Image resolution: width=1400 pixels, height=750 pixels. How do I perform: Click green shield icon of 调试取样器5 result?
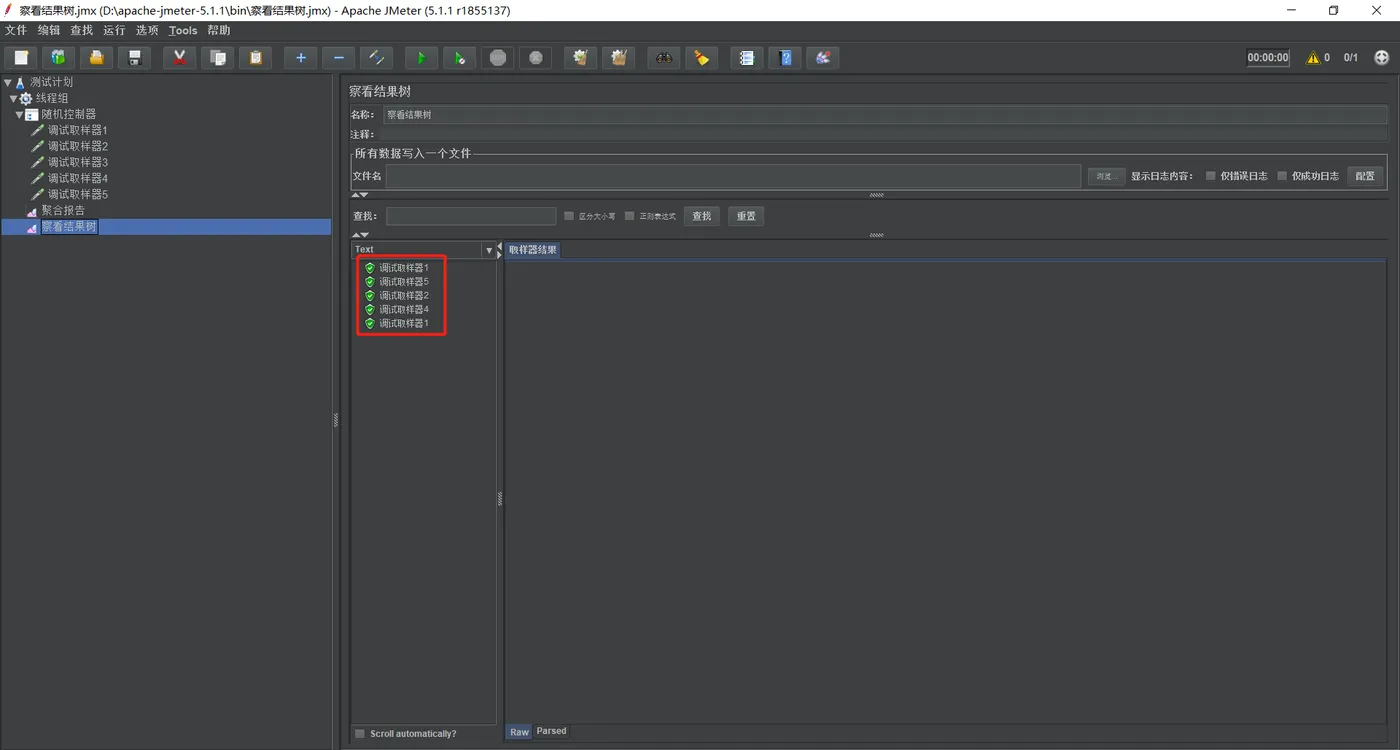click(x=370, y=282)
